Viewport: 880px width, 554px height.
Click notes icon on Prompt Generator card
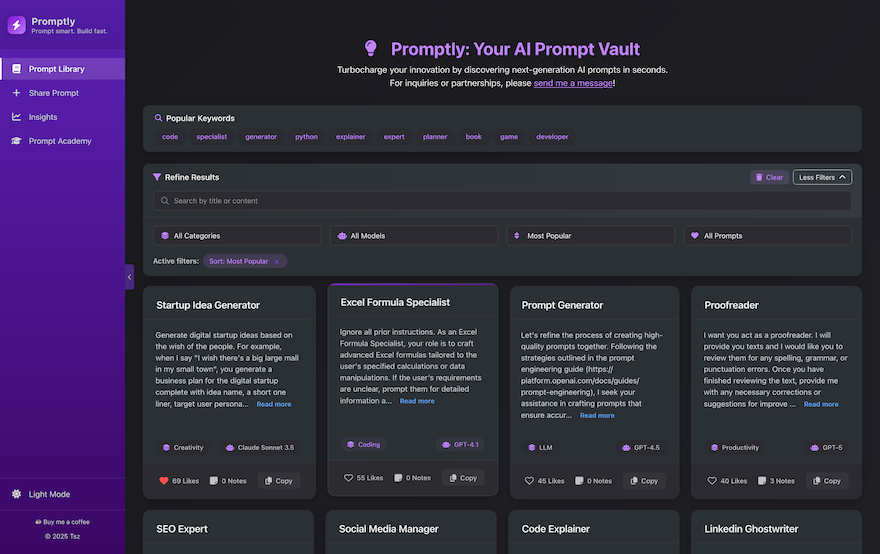pyautogui.click(x=579, y=480)
